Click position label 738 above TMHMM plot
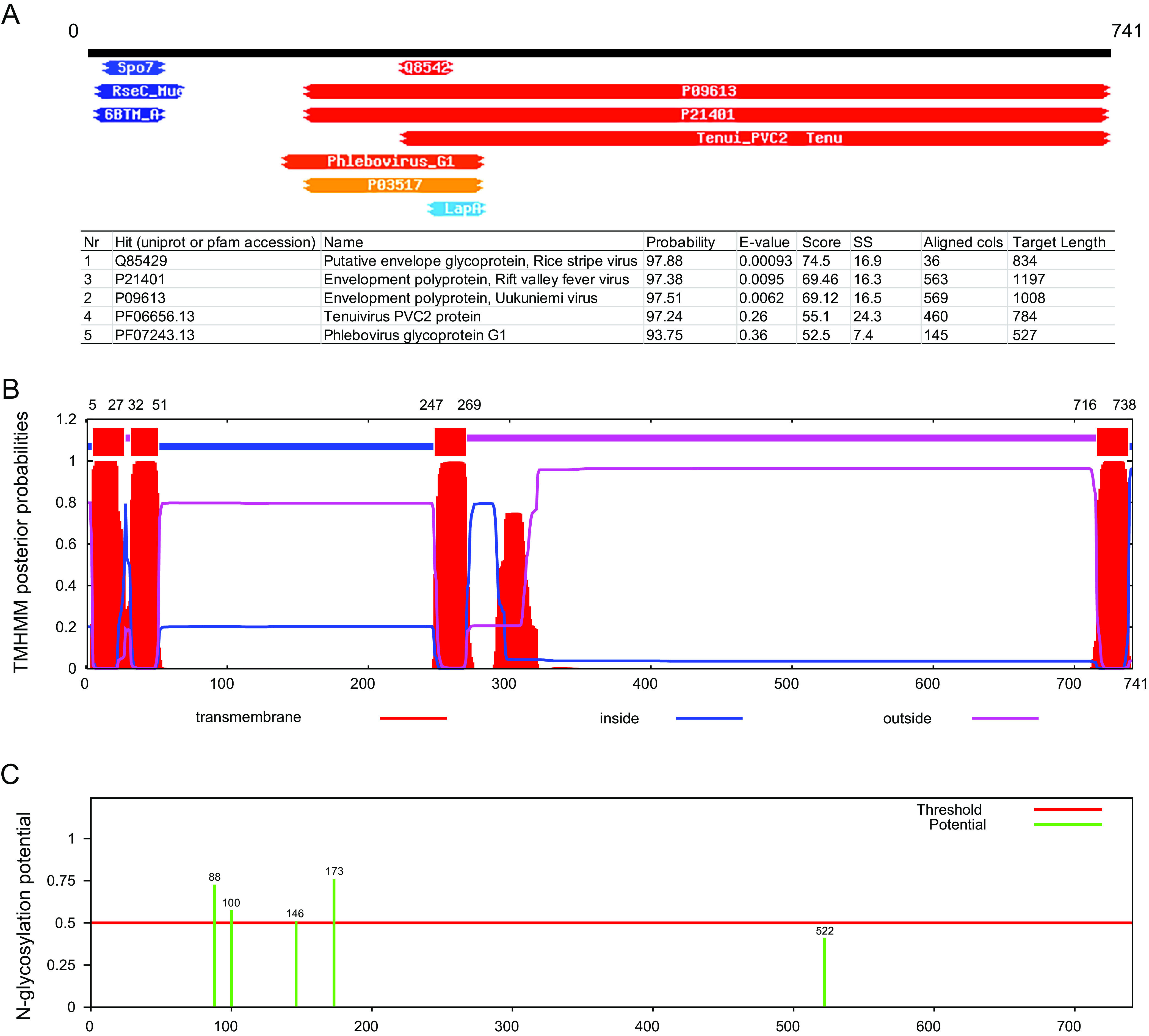The height and width of the screenshot is (1036, 1149). [1124, 405]
